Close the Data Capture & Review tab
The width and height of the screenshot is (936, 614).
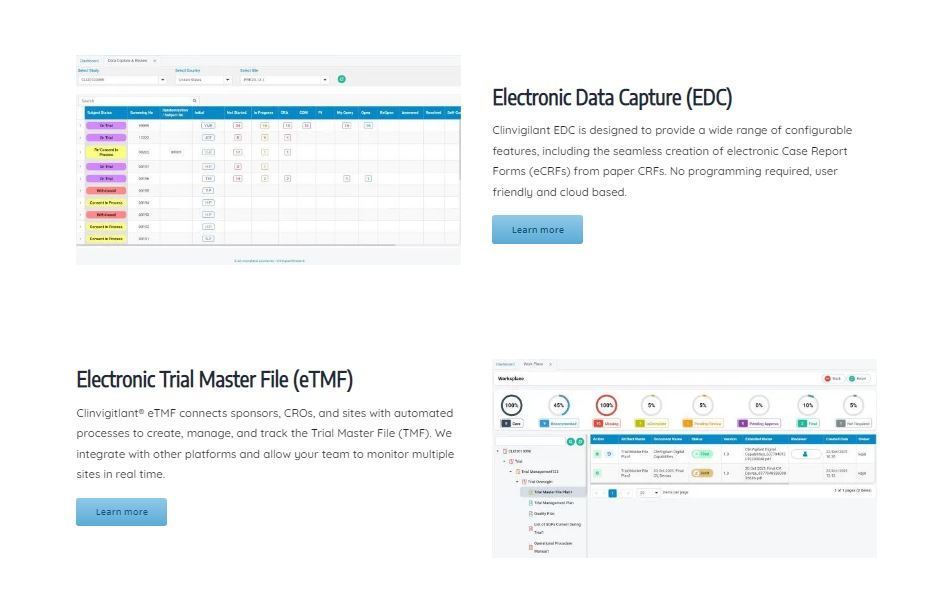[x=155, y=61]
